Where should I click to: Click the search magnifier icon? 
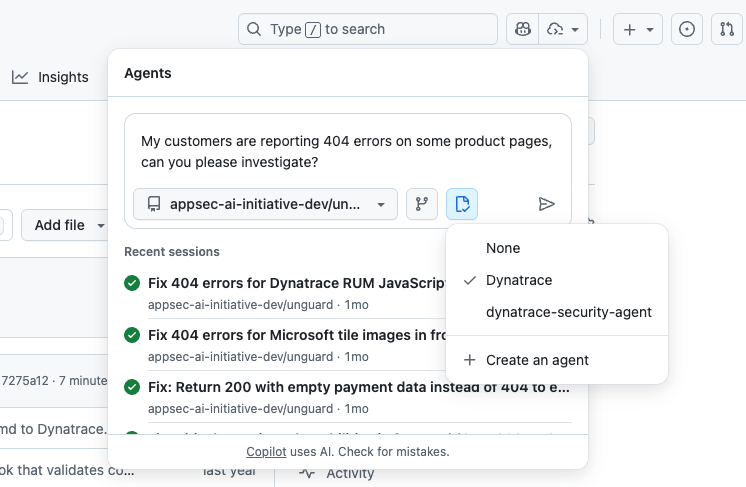click(254, 29)
